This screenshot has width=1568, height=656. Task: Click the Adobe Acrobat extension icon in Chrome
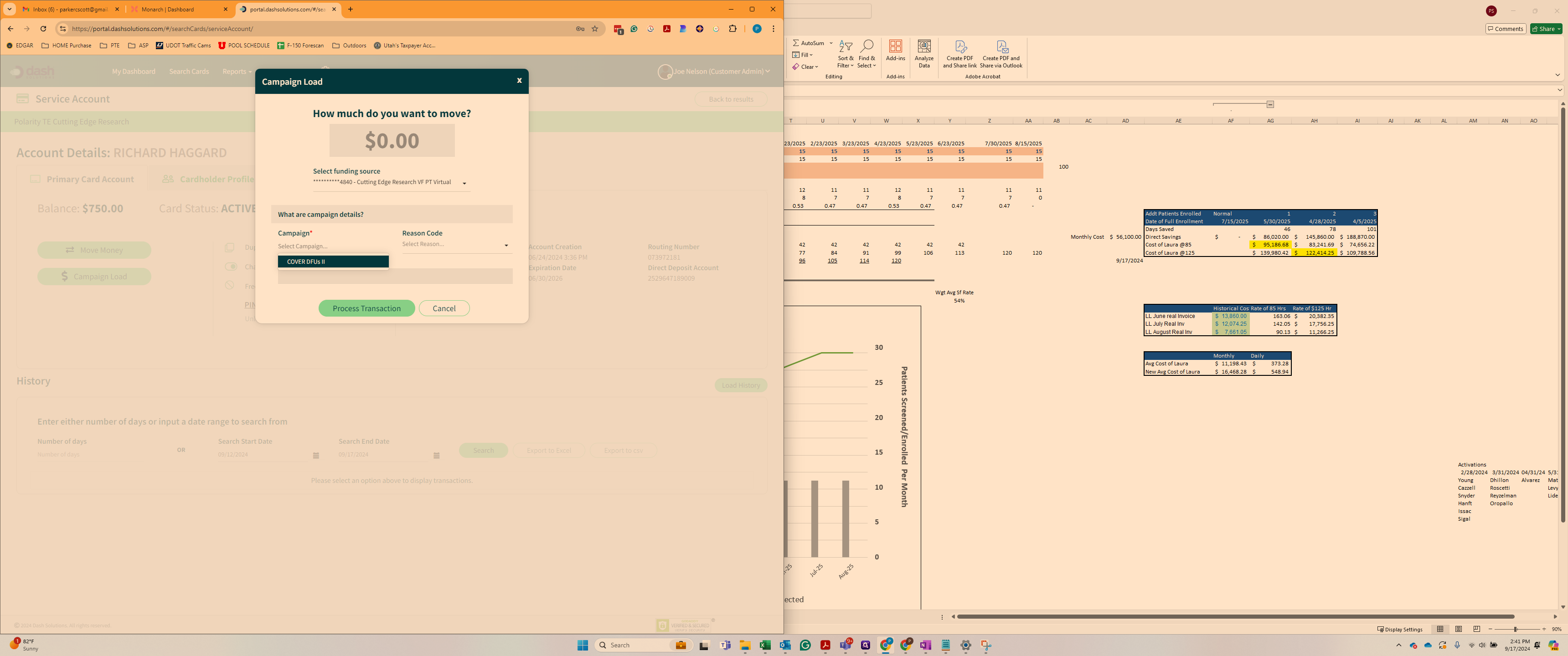[667, 29]
